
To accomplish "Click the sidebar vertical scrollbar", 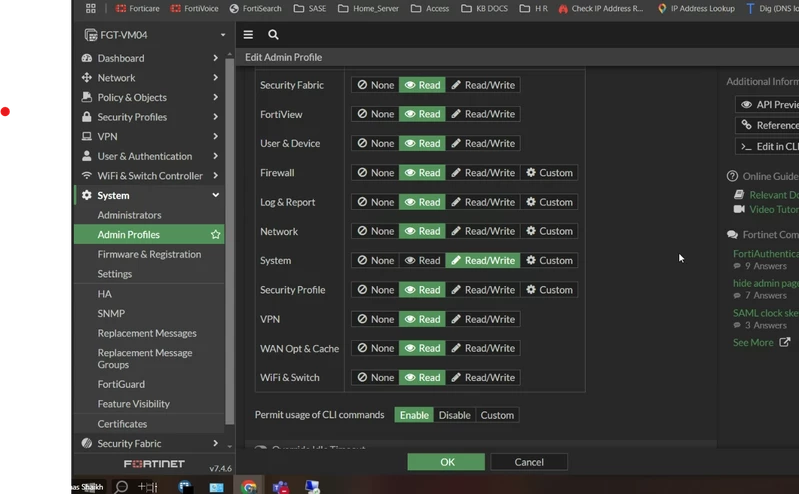I will tap(230, 242).
